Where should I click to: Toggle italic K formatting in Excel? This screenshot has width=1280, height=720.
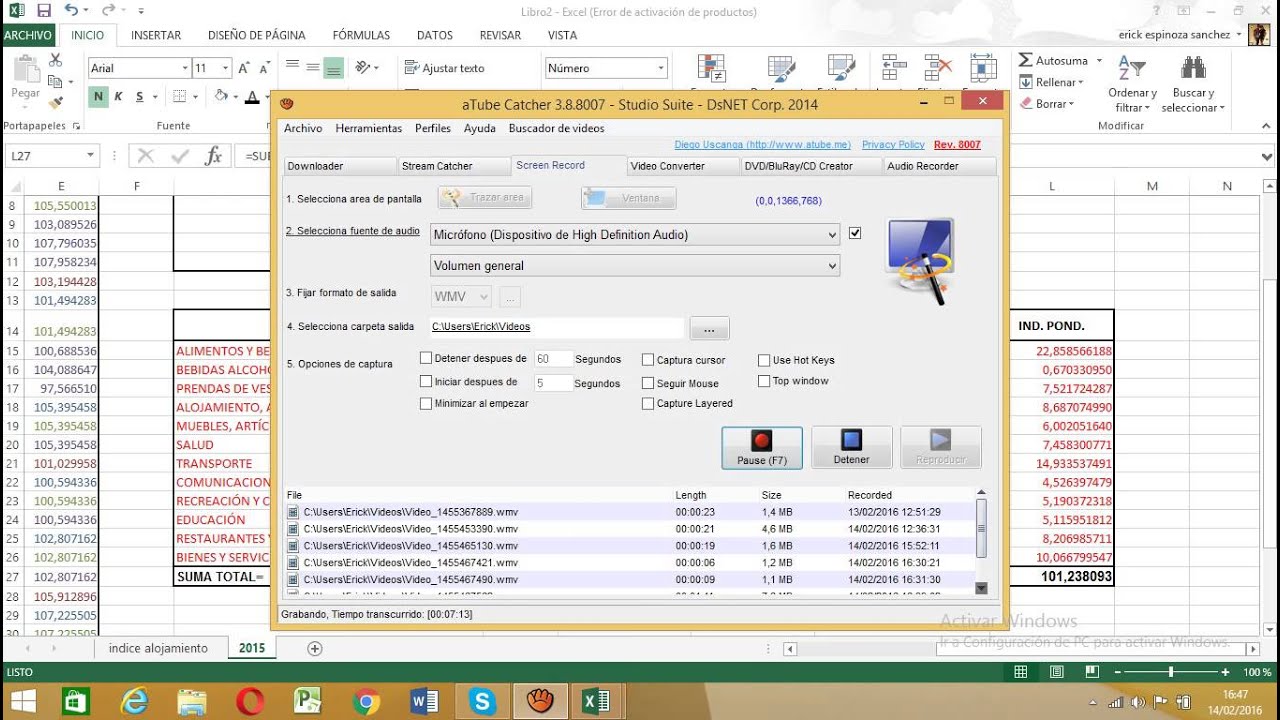118,97
